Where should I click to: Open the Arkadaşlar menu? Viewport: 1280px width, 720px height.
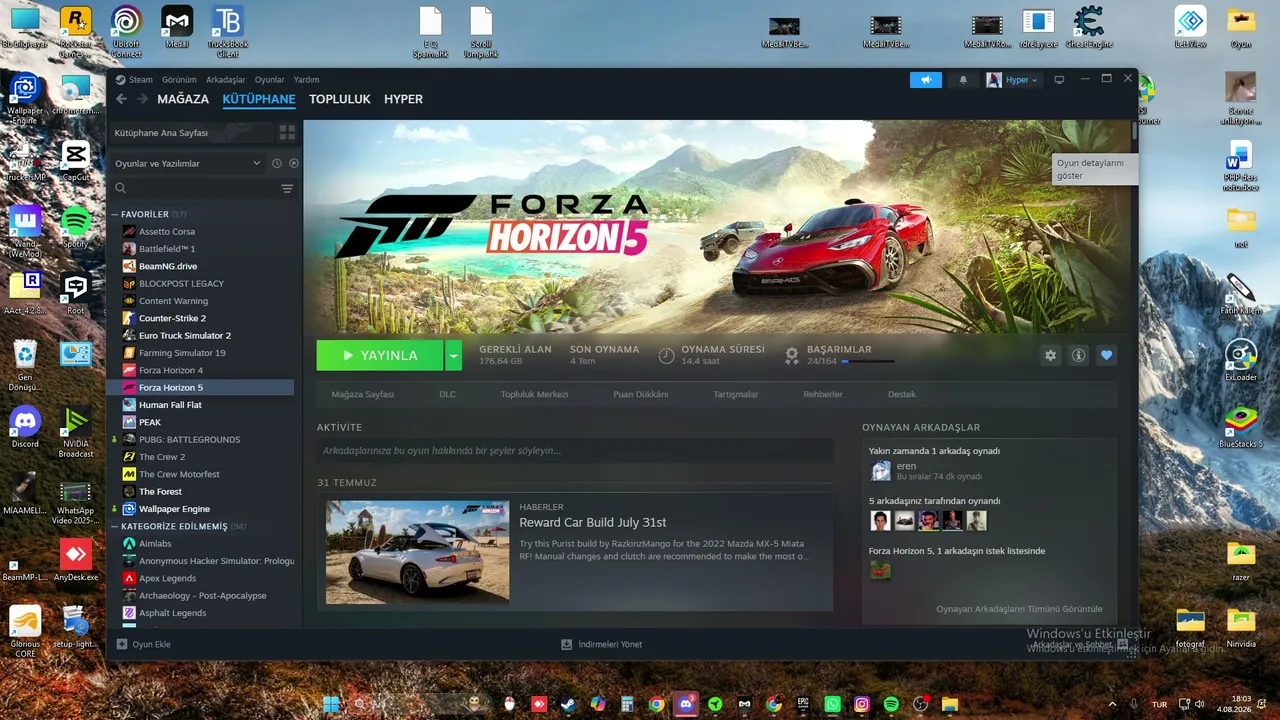[x=225, y=80]
